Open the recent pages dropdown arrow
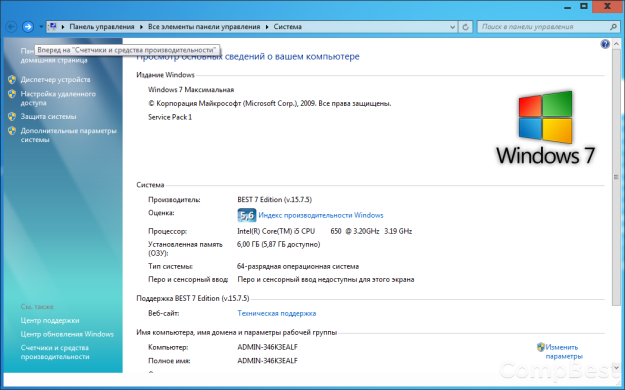The width and height of the screenshot is (625, 390). [x=41, y=27]
